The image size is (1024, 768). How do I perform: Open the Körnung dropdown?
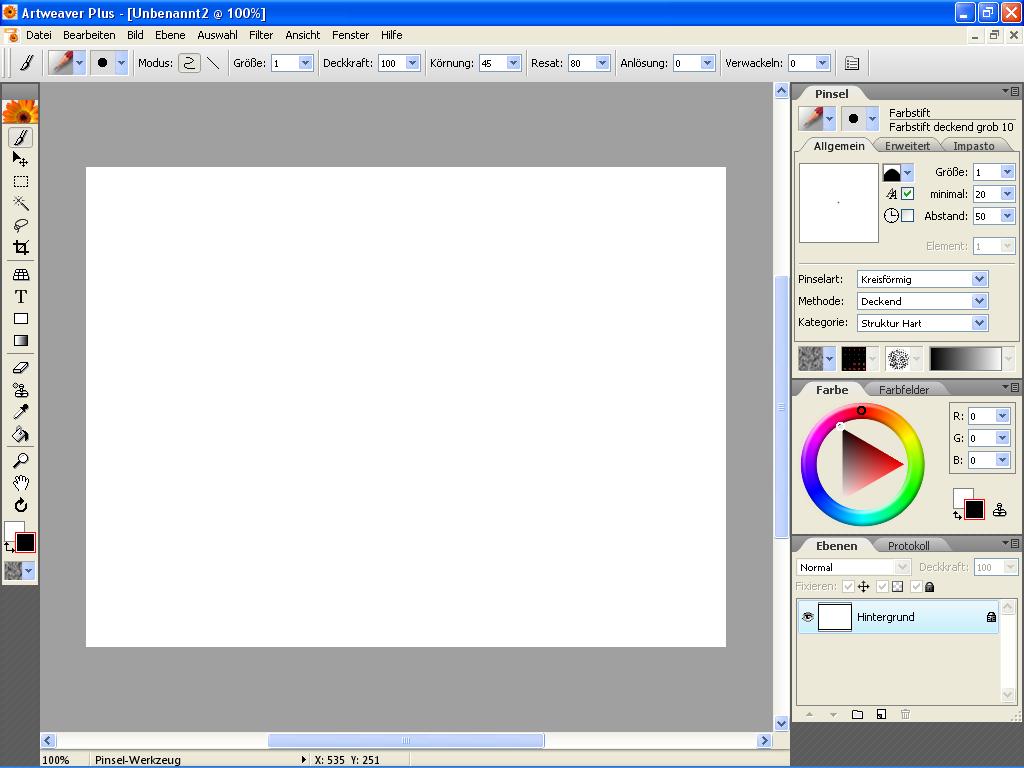(x=514, y=63)
